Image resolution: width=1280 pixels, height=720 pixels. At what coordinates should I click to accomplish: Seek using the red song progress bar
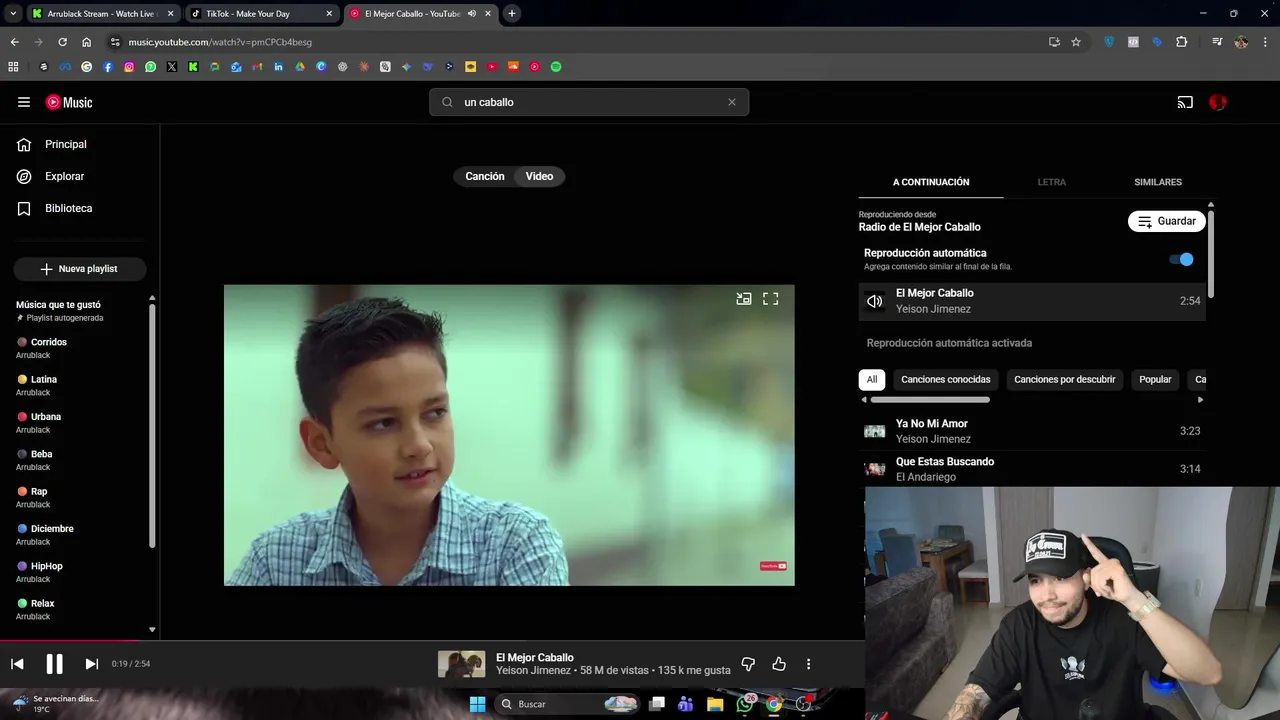(432, 640)
